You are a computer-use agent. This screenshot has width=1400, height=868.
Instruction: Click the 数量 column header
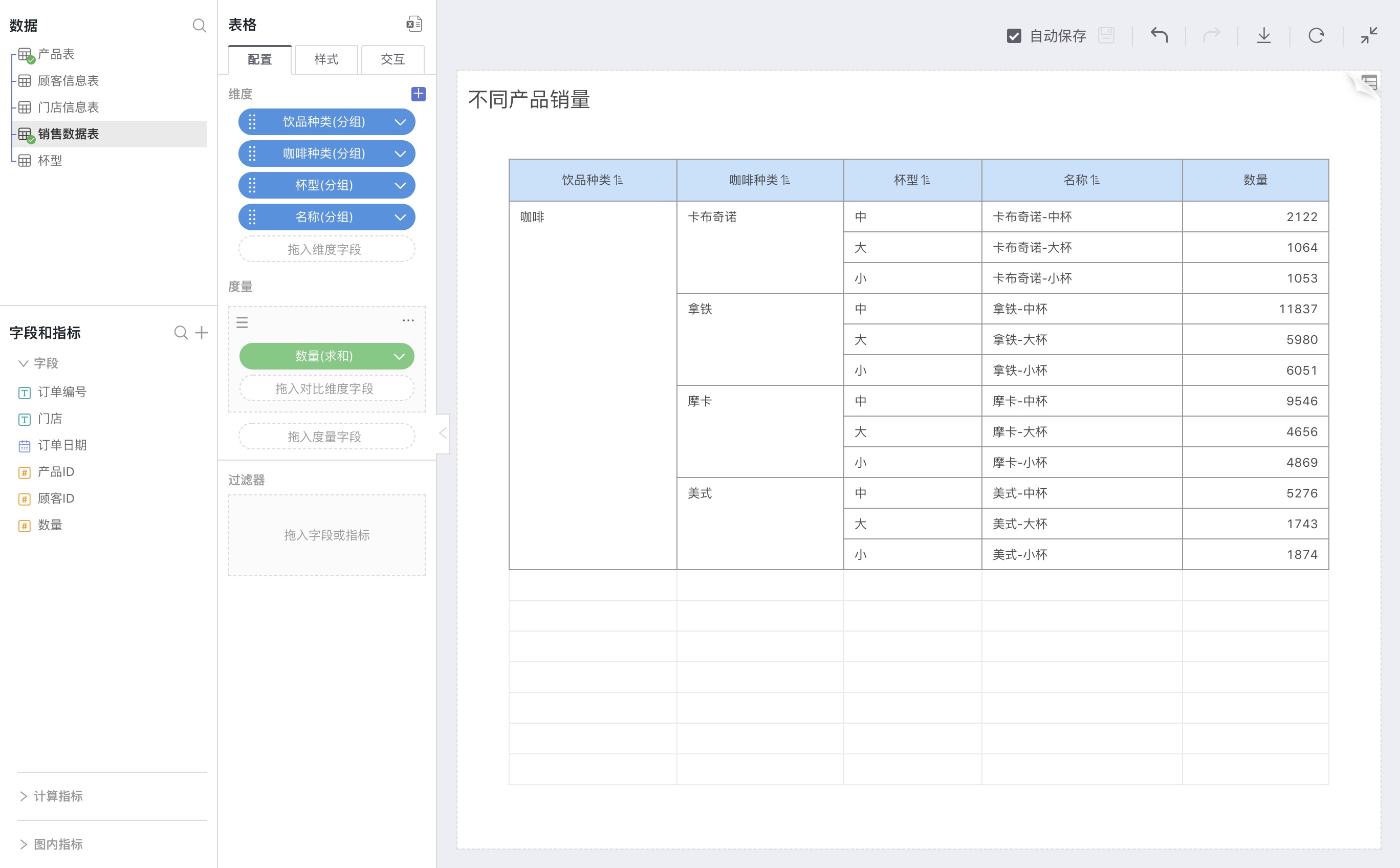point(1255,180)
